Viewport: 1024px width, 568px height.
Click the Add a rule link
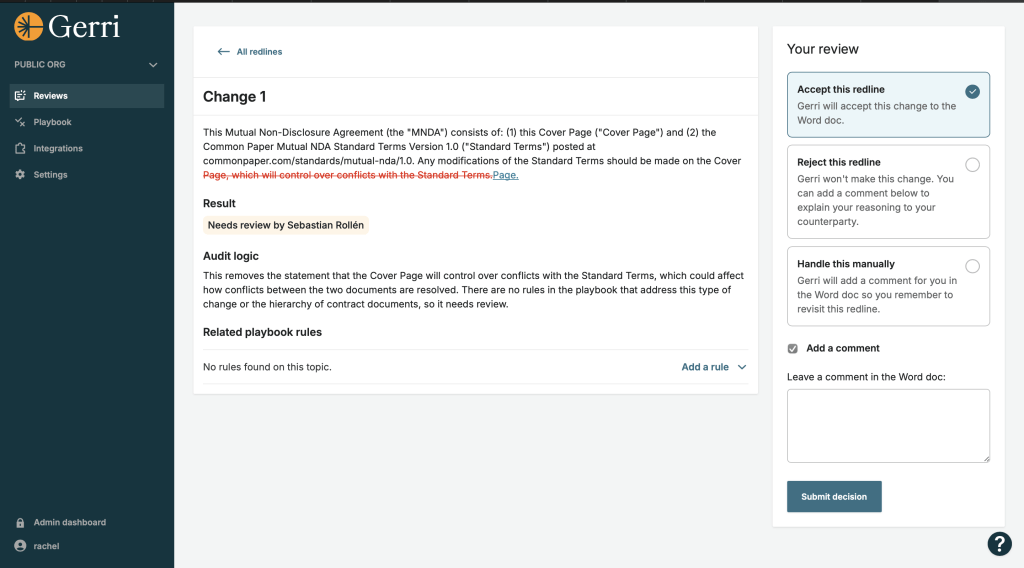[705, 367]
